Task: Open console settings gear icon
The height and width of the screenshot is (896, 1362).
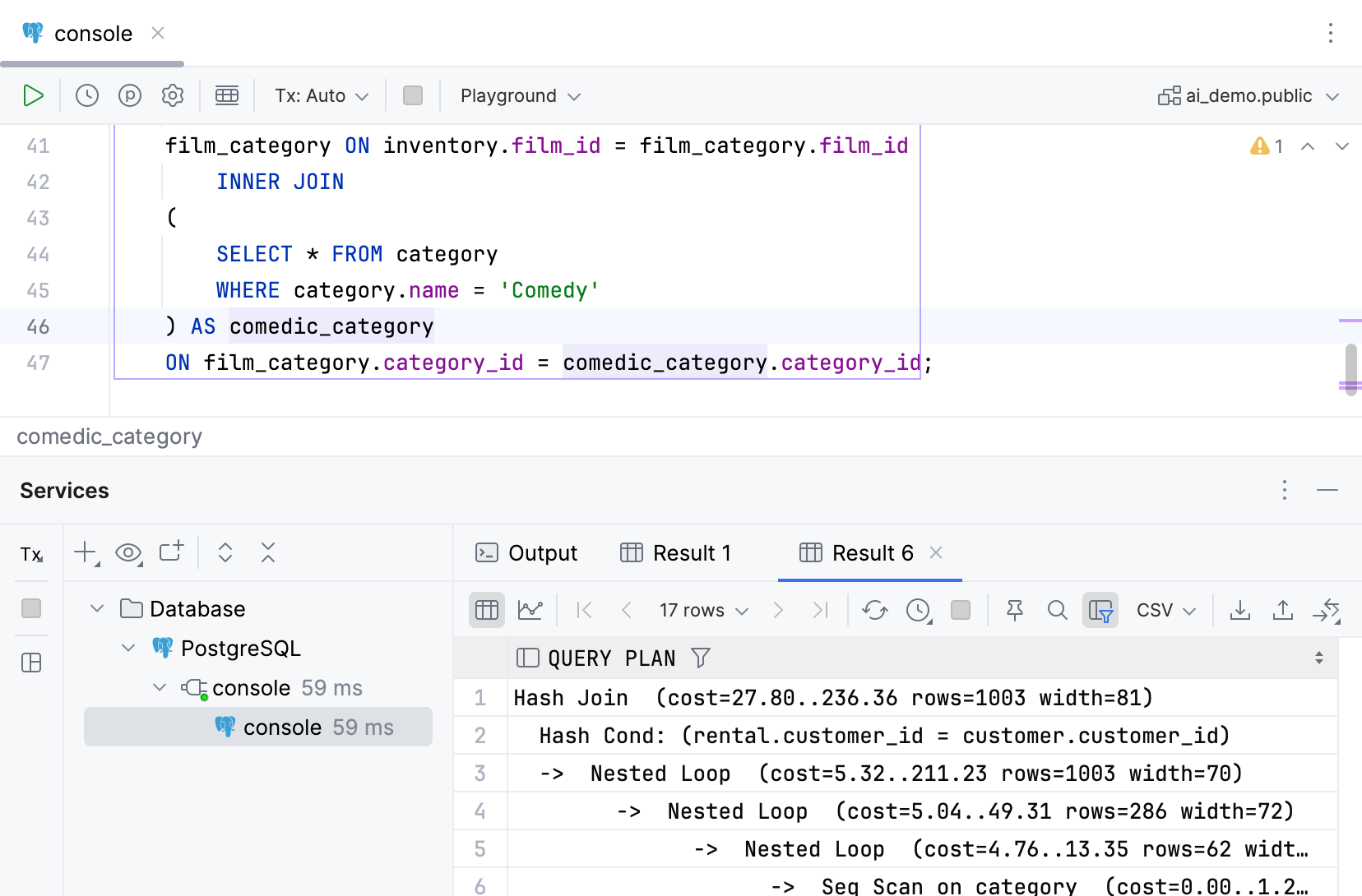Action: click(x=173, y=96)
